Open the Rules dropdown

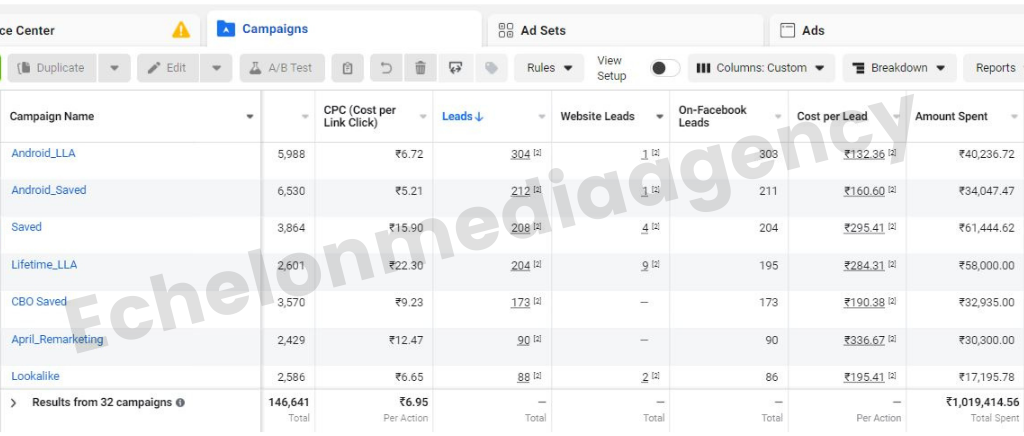tap(549, 68)
